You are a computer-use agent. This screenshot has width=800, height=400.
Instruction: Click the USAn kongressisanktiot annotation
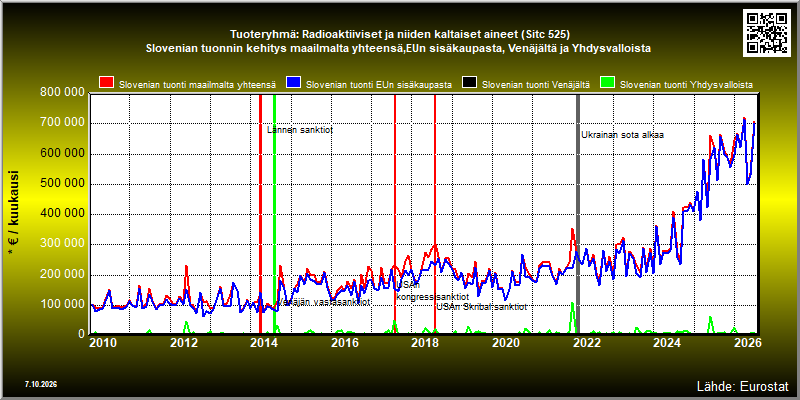433,291
